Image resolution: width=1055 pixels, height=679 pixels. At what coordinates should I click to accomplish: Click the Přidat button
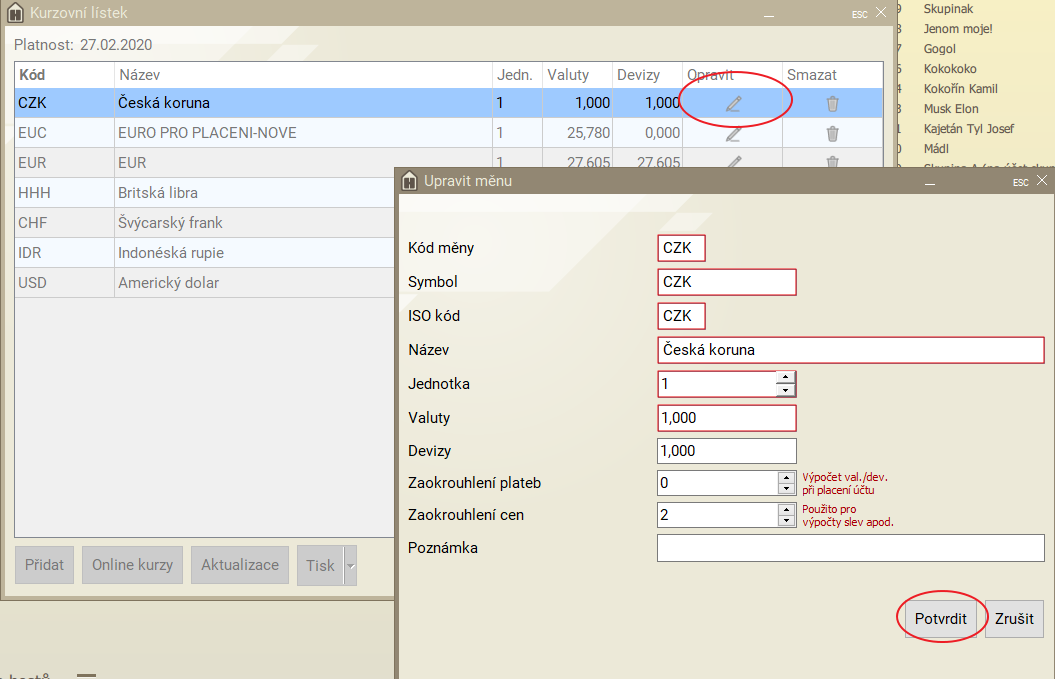[x=45, y=565]
